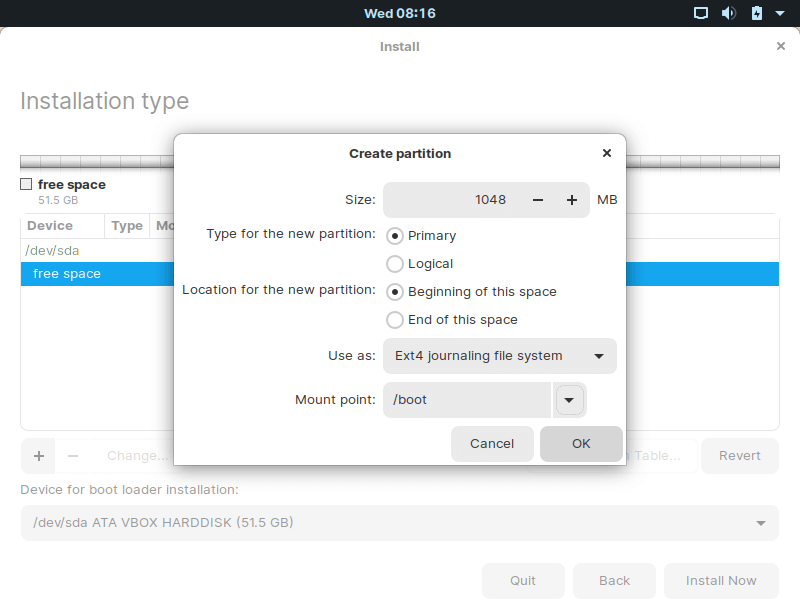Choose End of this space location

pos(395,320)
